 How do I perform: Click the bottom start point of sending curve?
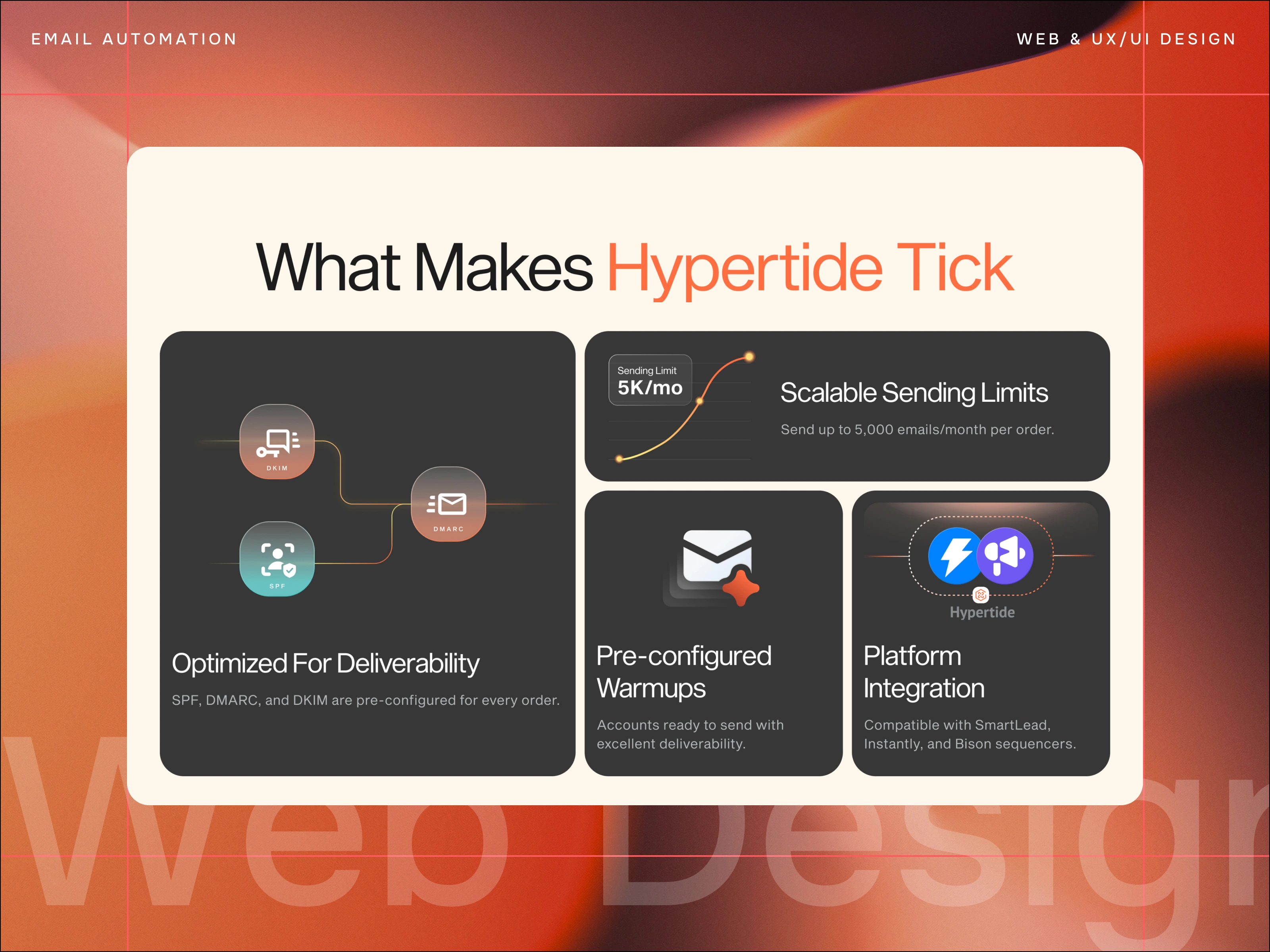(x=619, y=459)
